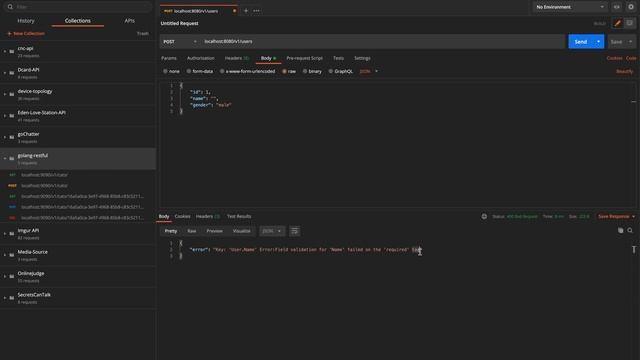Viewport: 640px width, 360px height.
Task: Open the request body JSON format dropdown
Action: point(369,71)
